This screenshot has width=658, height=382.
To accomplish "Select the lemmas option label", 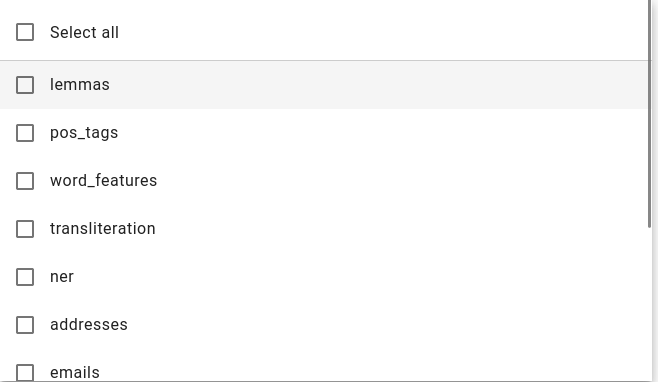I will (x=80, y=84).
